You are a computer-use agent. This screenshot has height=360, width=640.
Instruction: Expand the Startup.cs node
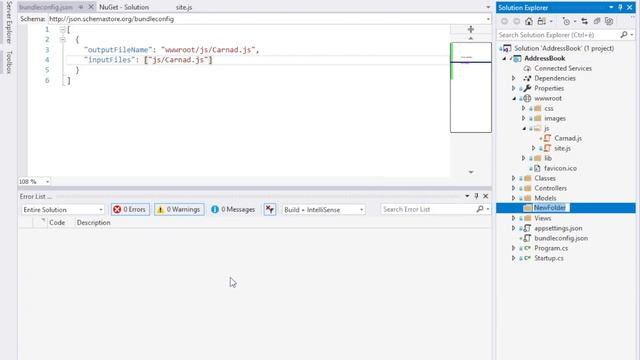click(514, 258)
